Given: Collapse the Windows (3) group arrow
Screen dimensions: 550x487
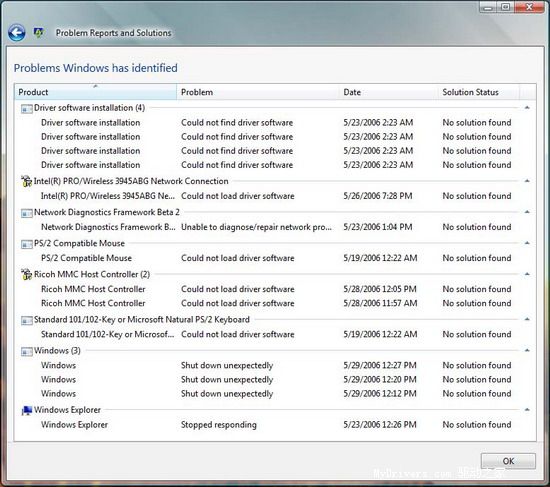Looking at the screenshot, I should (527, 350).
